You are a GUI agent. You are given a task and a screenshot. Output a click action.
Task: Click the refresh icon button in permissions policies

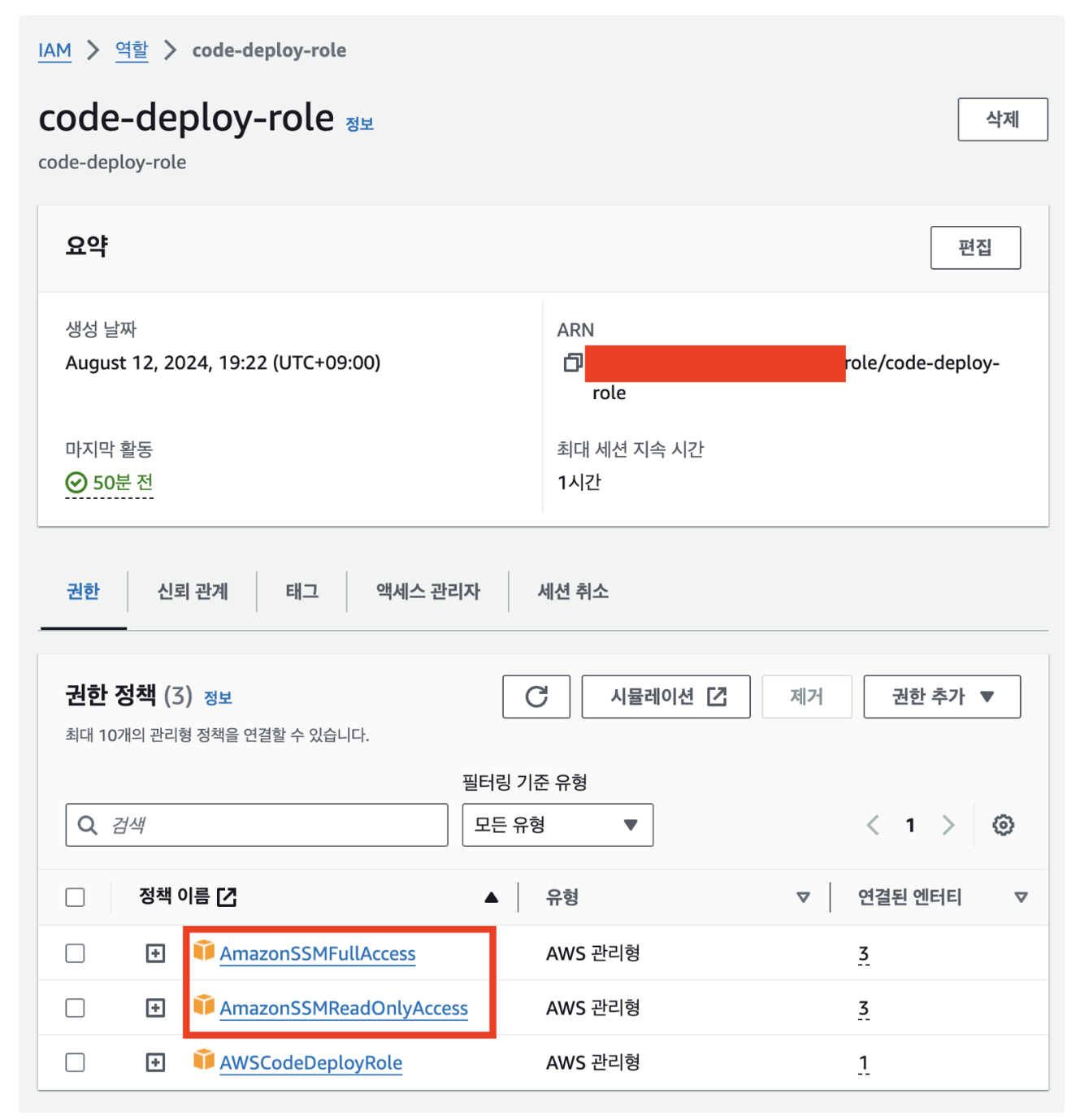(536, 697)
